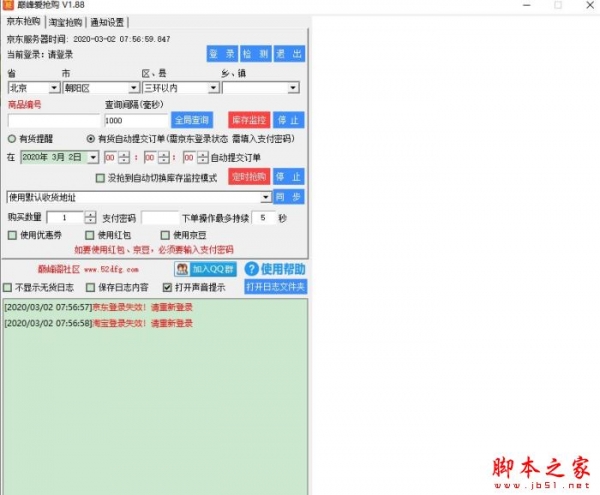Uncheck the 打开声音提示 checkbox
The height and width of the screenshot is (495, 600).
(167, 287)
